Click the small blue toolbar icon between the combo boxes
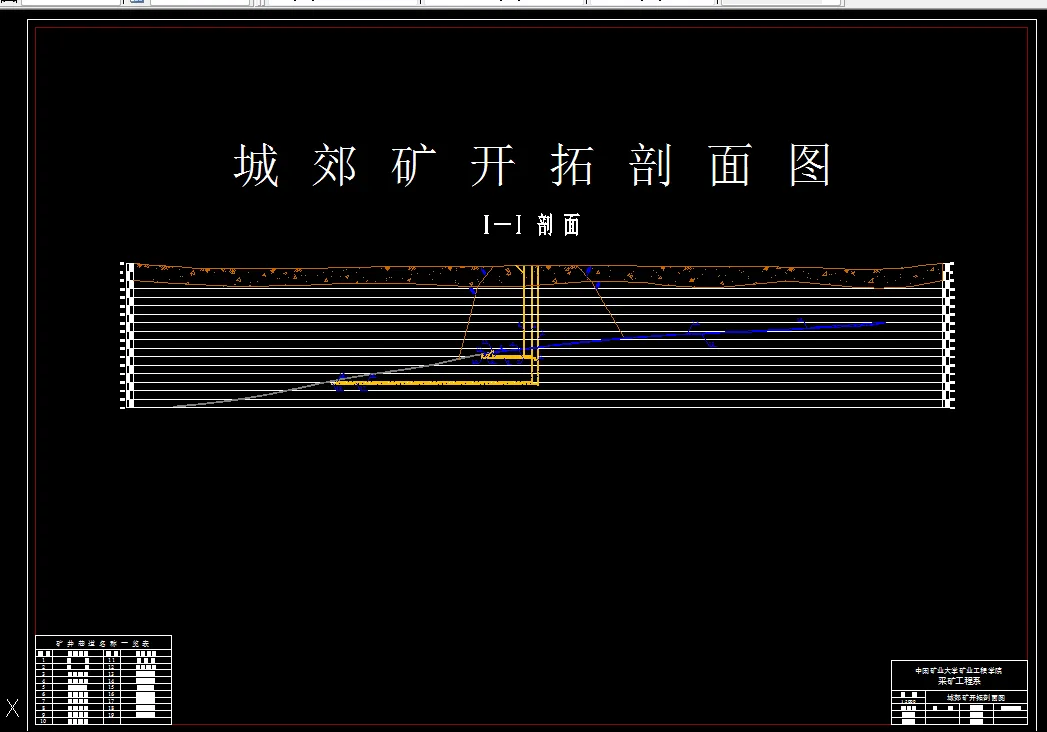This screenshot has height=732, width=1047. point(133,4)
